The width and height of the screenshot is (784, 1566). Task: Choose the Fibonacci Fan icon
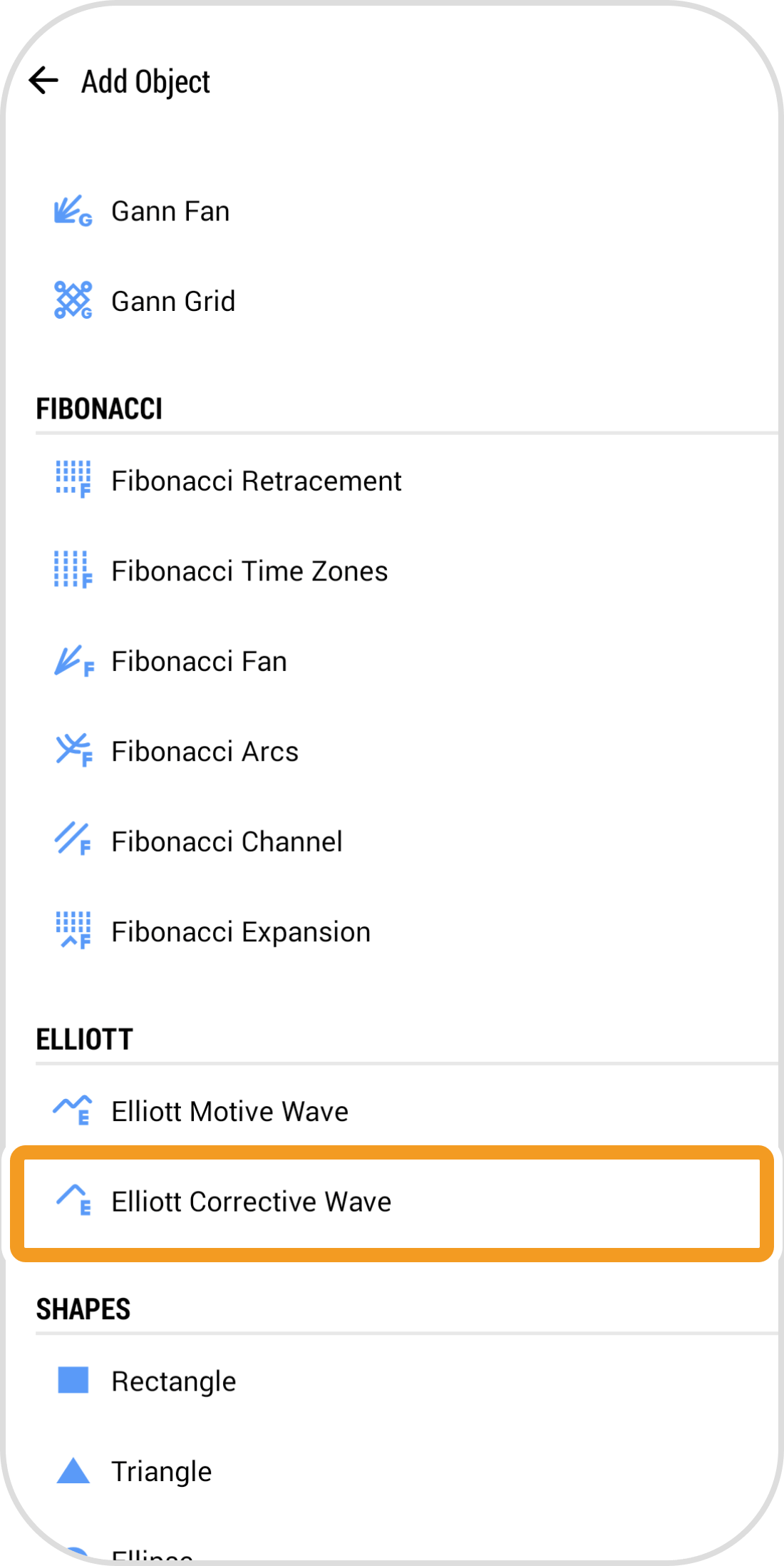pos(73,661)
